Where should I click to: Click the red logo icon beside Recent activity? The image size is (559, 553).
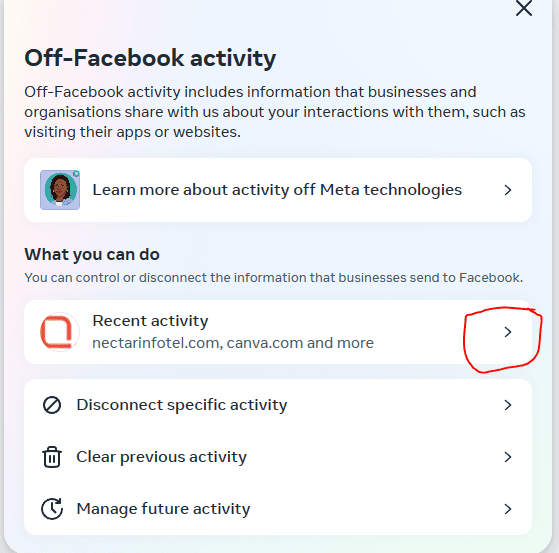(59, 332)
